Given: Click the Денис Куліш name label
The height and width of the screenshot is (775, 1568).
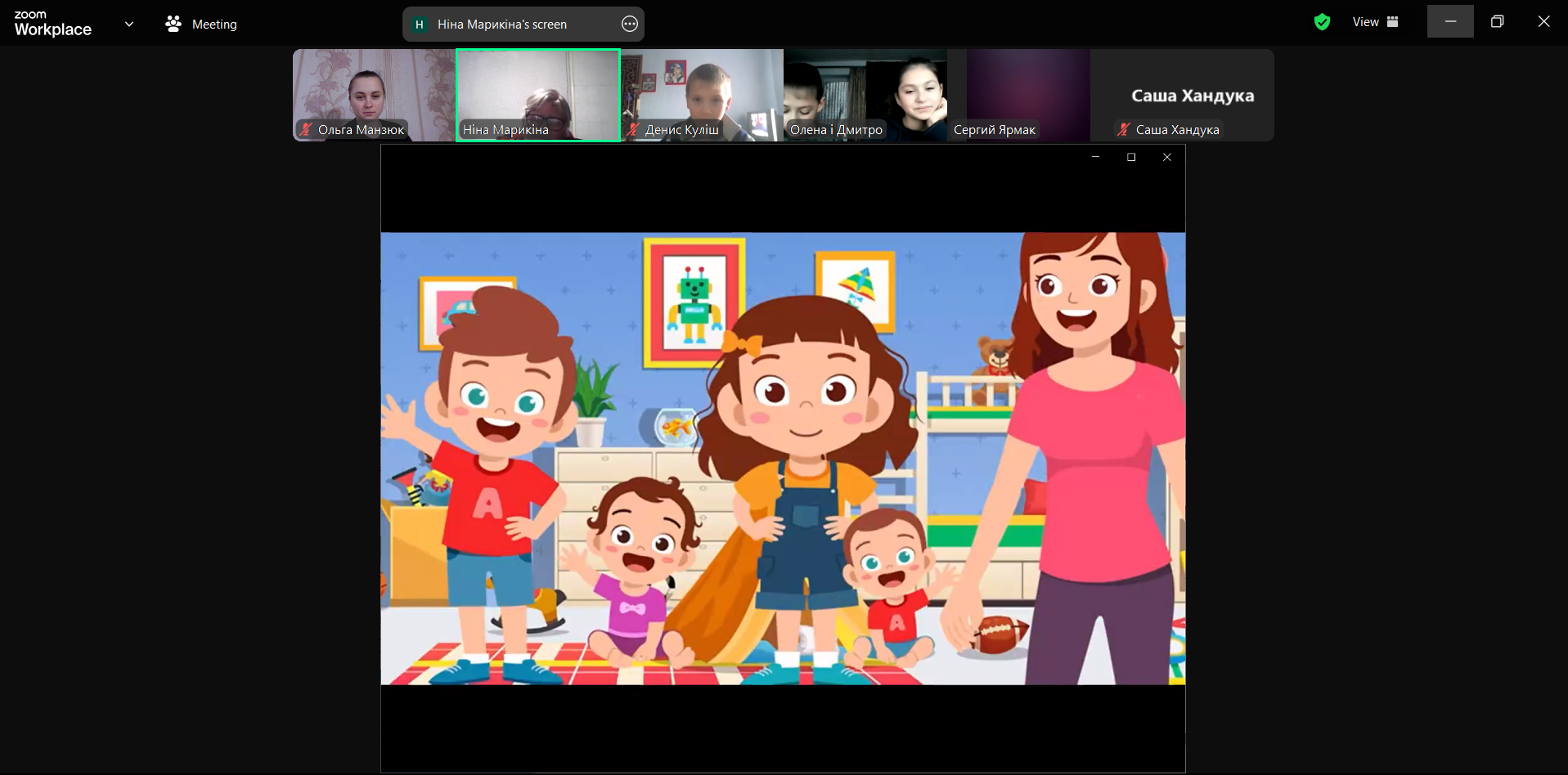Looking at the screenshot, I should tap(682, 129).
